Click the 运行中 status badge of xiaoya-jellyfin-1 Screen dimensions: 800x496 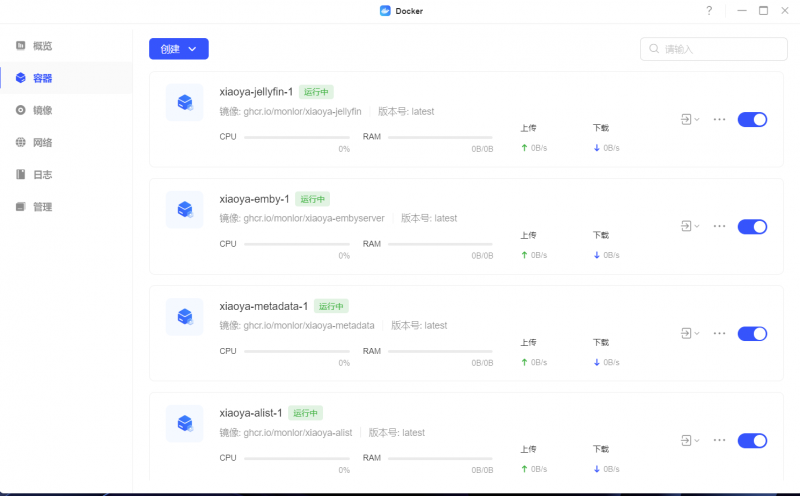click(316, 92)
